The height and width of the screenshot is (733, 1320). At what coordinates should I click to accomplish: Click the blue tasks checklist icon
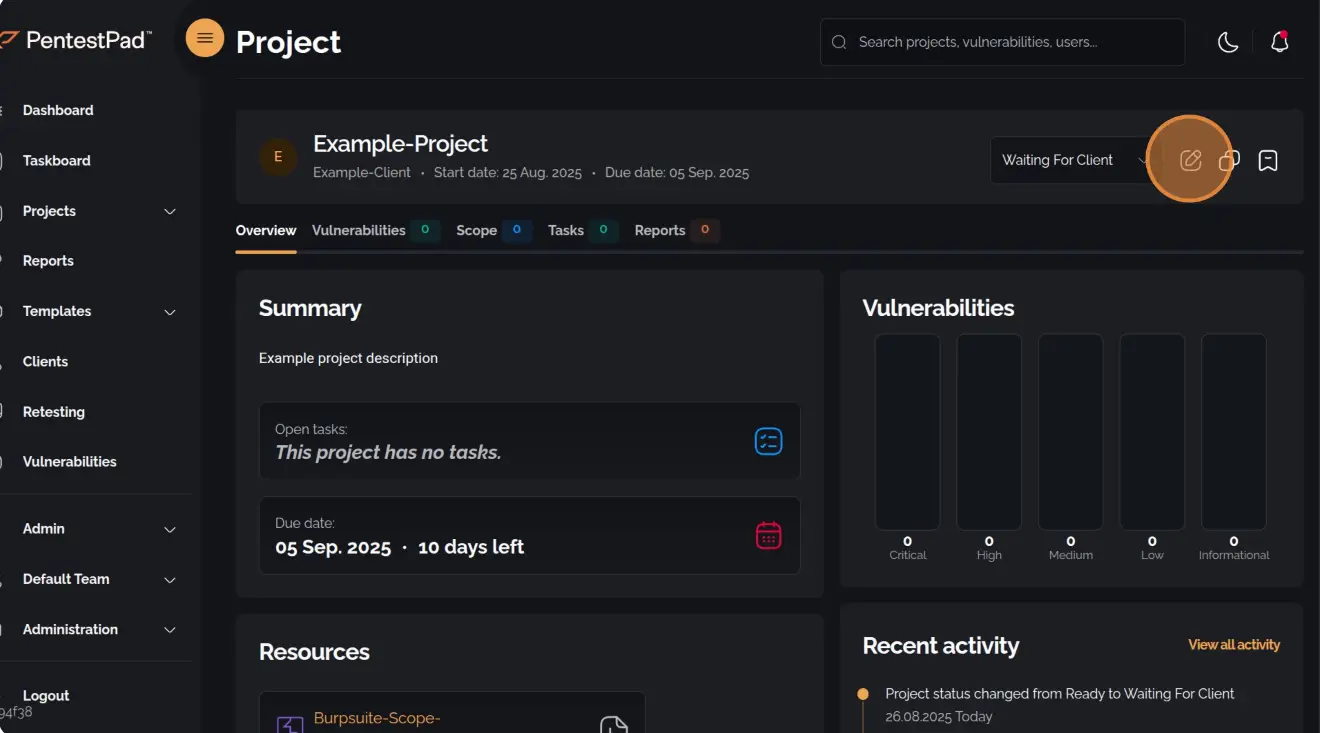pos(767,440)
